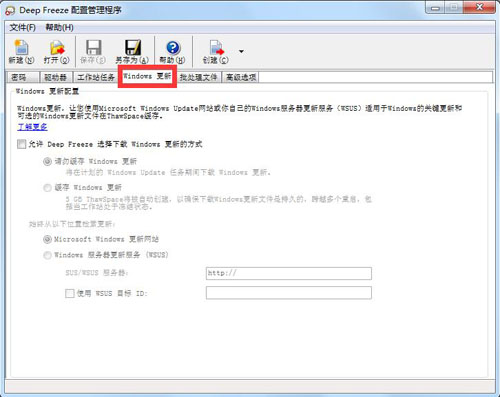Close the Deep Freeze 配置管理程序 window

479,7
